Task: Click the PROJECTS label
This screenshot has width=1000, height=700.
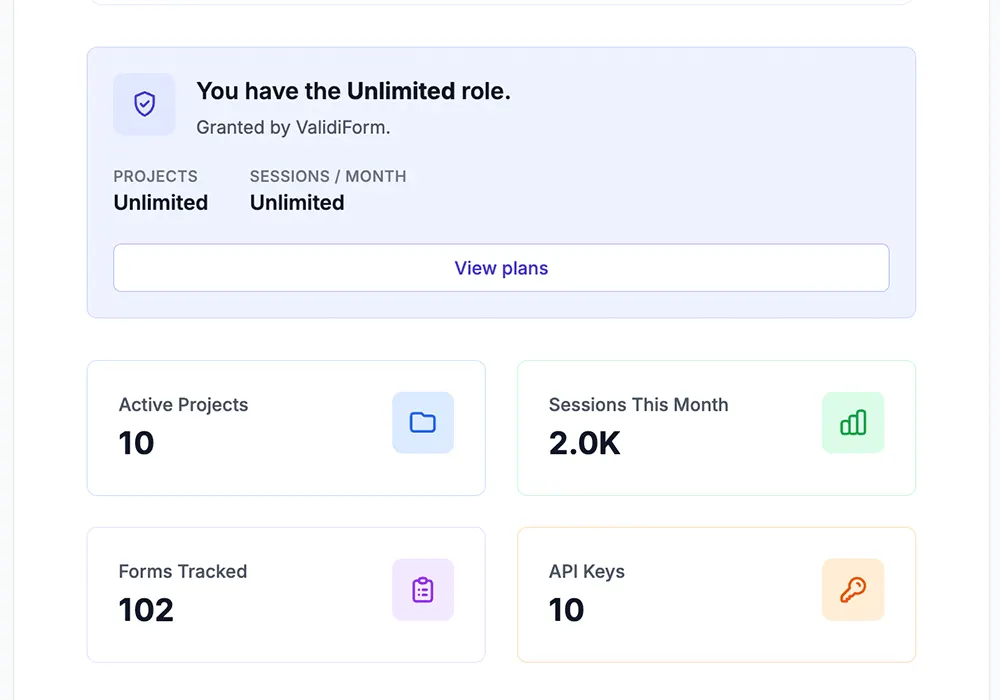Action: 156,176
